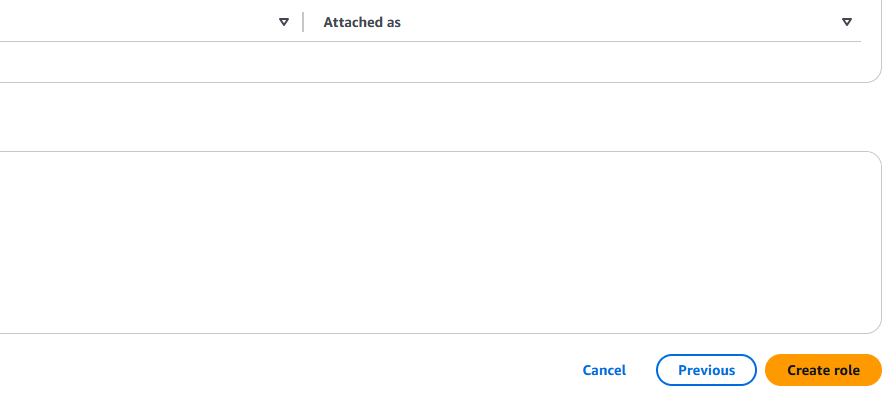
Task: Abort role creation with Cancel
Action: click(604, 370)
